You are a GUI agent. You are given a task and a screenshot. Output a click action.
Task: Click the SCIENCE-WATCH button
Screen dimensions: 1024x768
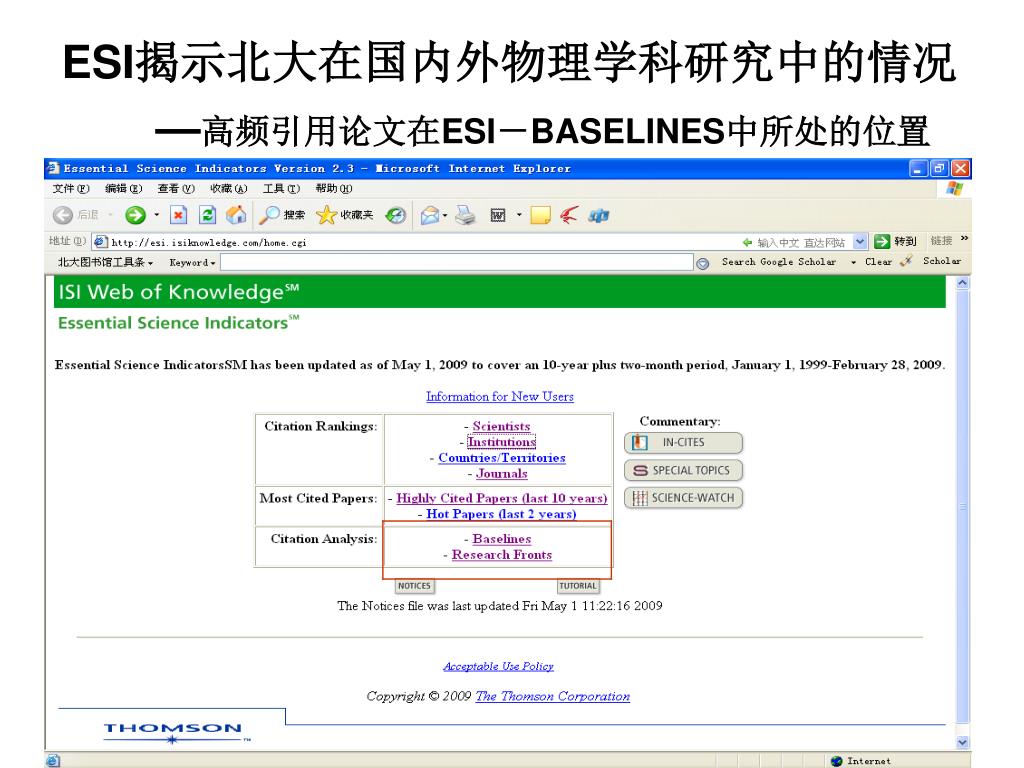tap(683, 498)
